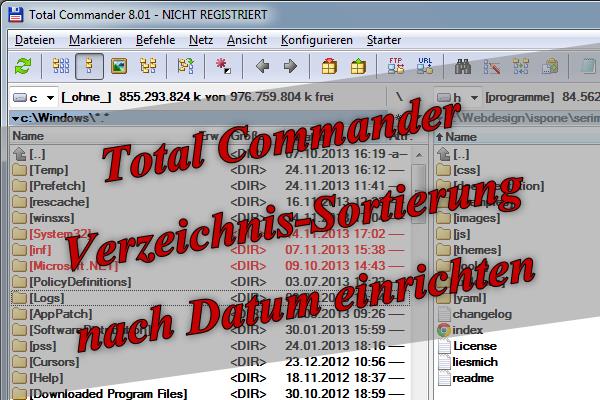Click the red asterisk invert selection icon
This screenshot has width=600, height=400.
point(223,66)
